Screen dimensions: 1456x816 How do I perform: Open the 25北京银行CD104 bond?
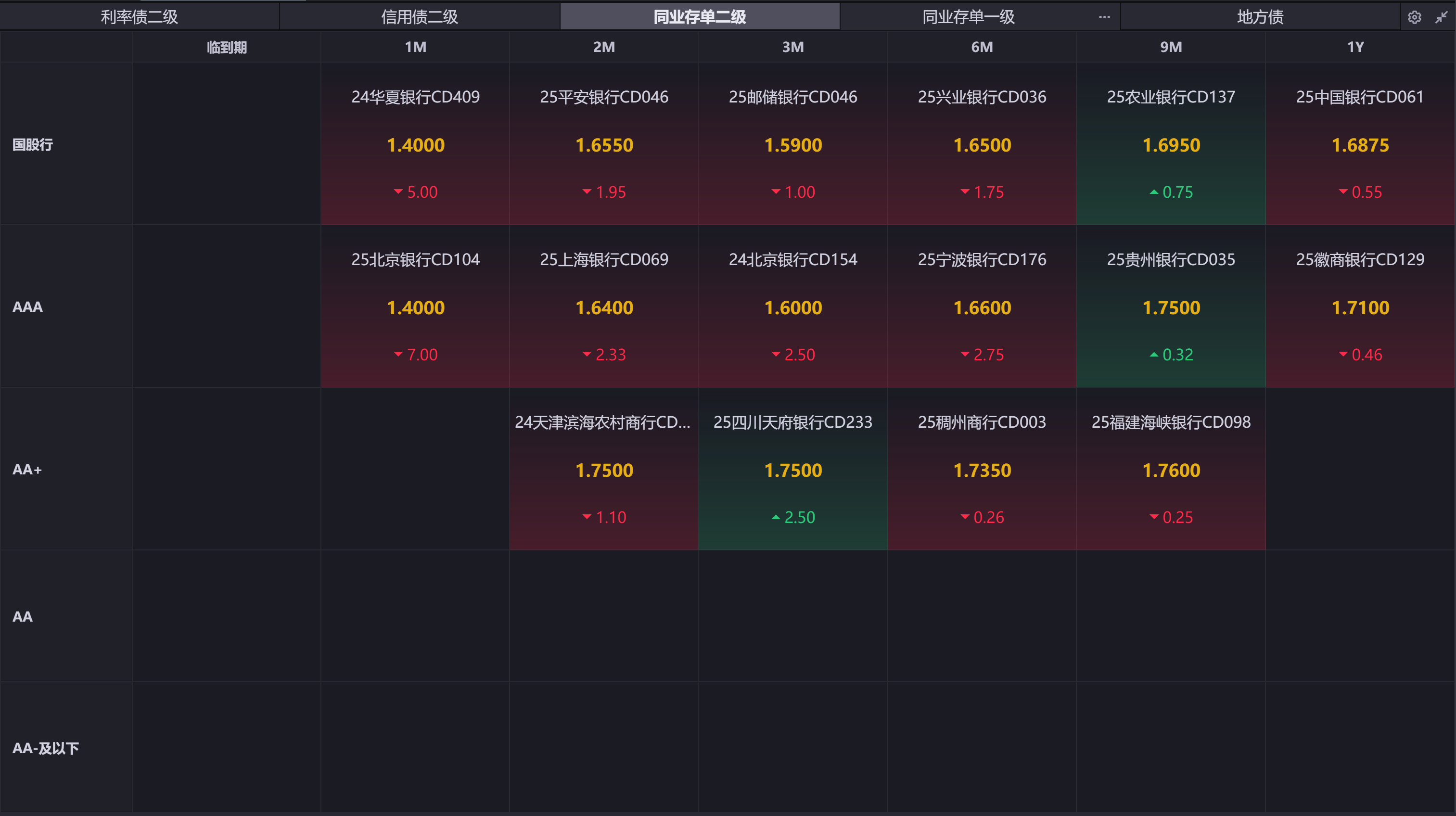(x=415, y=260)
